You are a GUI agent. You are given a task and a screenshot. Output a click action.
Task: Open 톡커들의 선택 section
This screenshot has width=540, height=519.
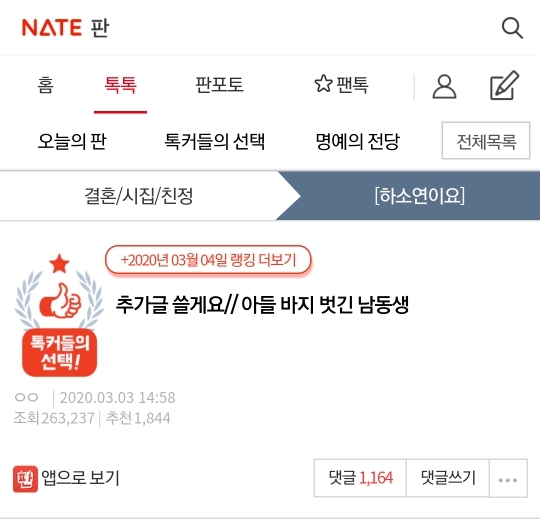click(x=214, y=141)
